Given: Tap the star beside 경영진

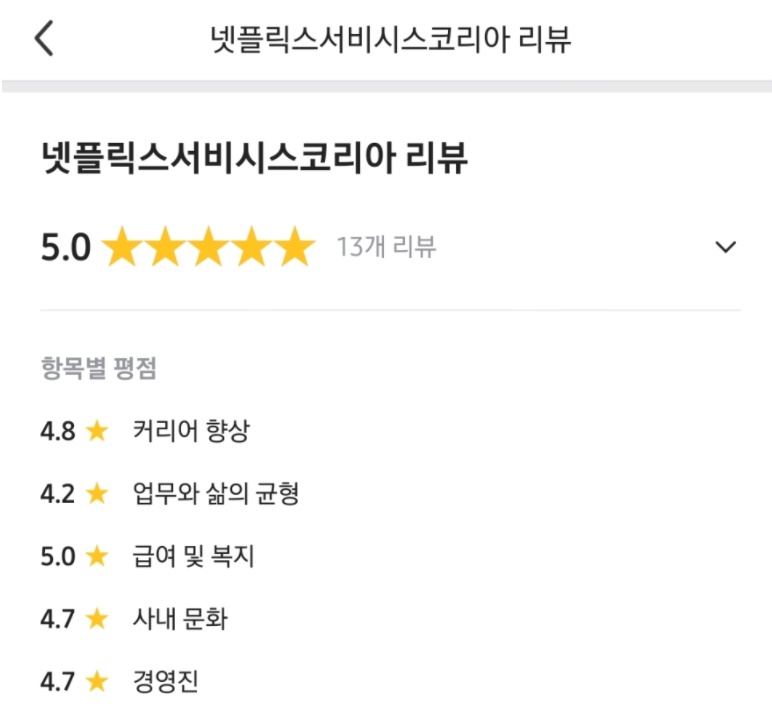Looking at the screenshot, I should click(96, 682).
